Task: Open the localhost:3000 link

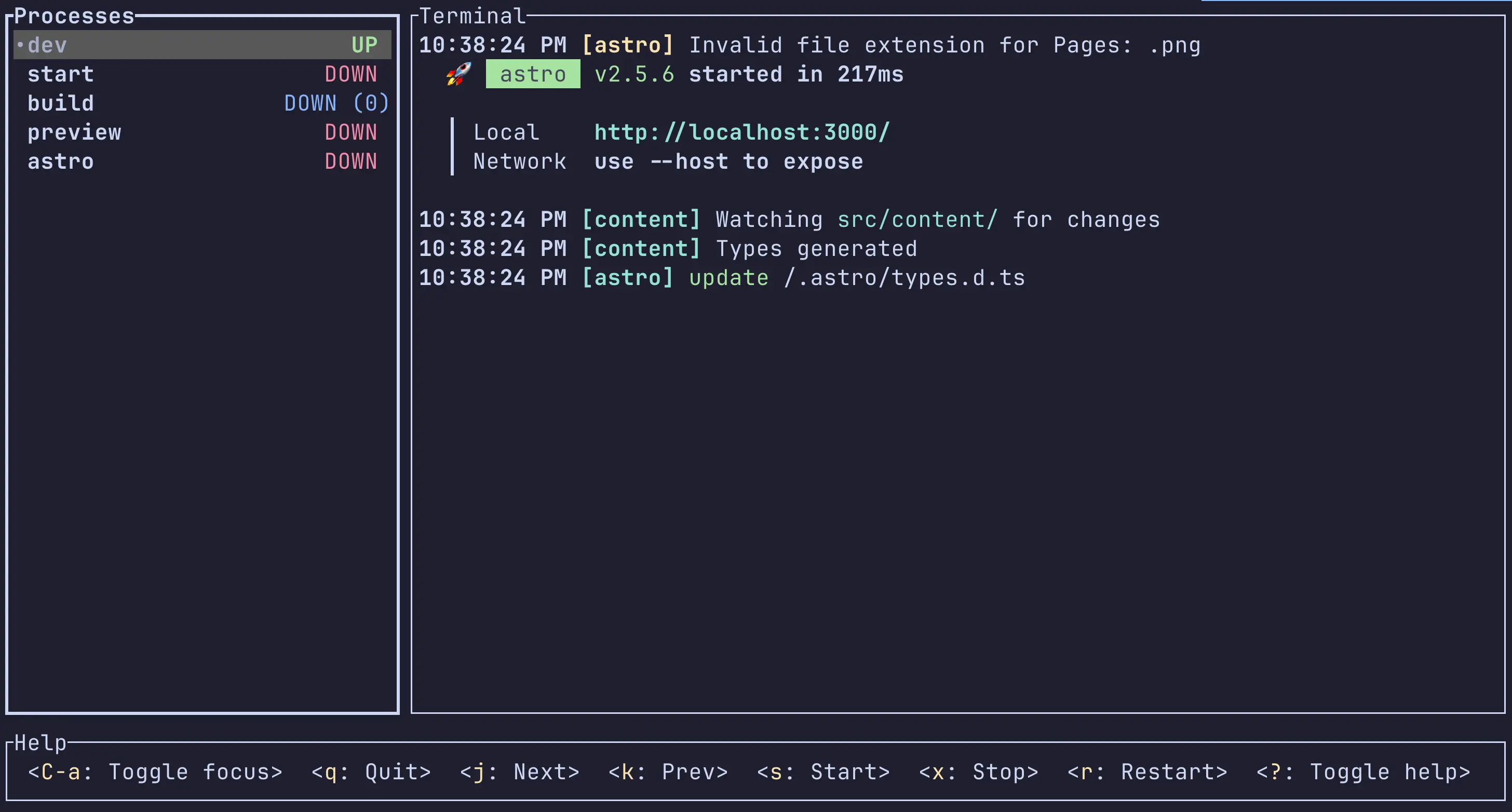Action: (741, 132)
